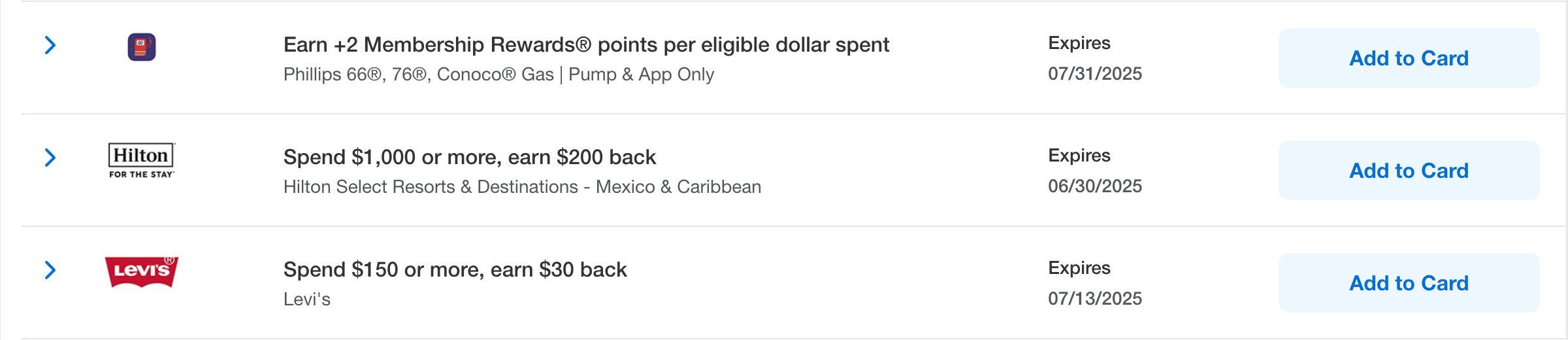This screenshot has width=1568, height=340.
Task: Expand the Phillips 66 gas offer details
Action: (x=50, y=45)
